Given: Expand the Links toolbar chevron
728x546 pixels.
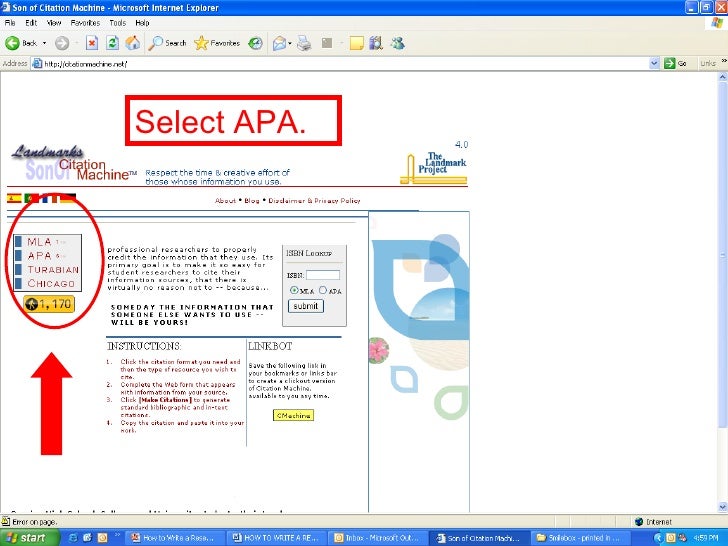Looking at the screenshot, I should pyautogui.click(x=723, y=61).
